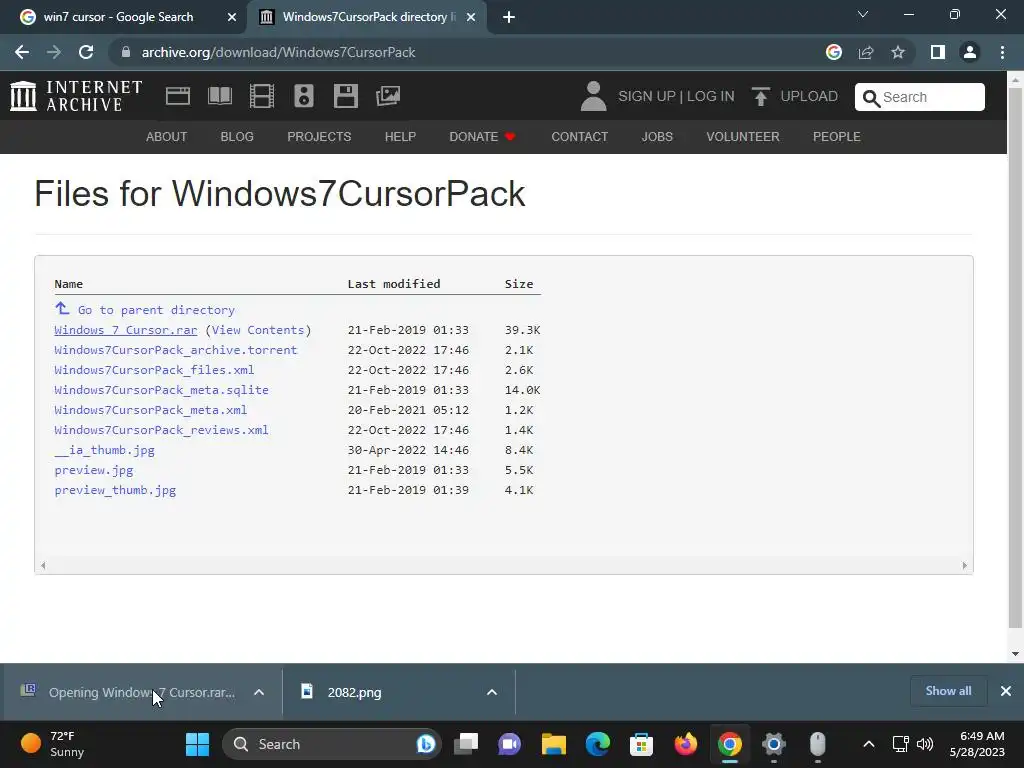
Task: Open the Software floppy disk icon
Action: pyautogui.click(x=345, y=96)
